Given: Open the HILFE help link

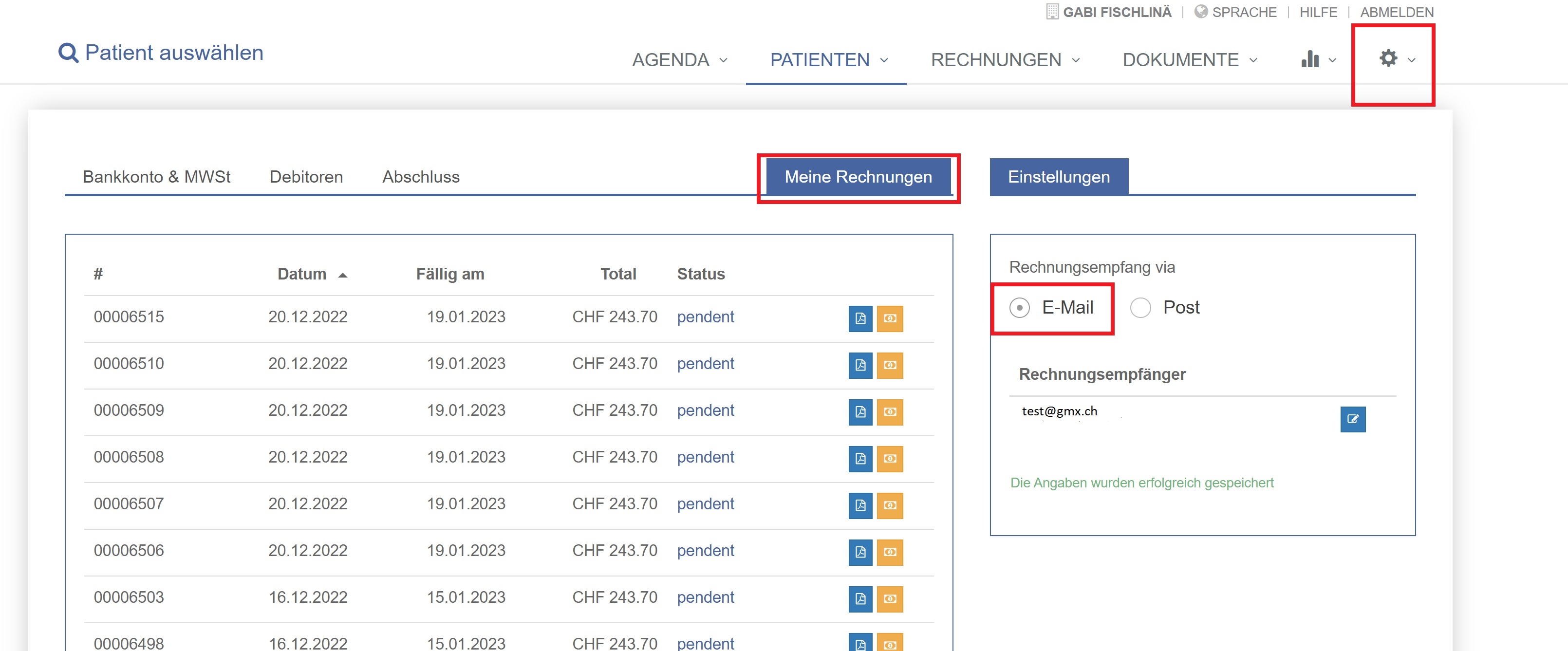Looking at the screenshot, I should click(x=1318, y=12).
